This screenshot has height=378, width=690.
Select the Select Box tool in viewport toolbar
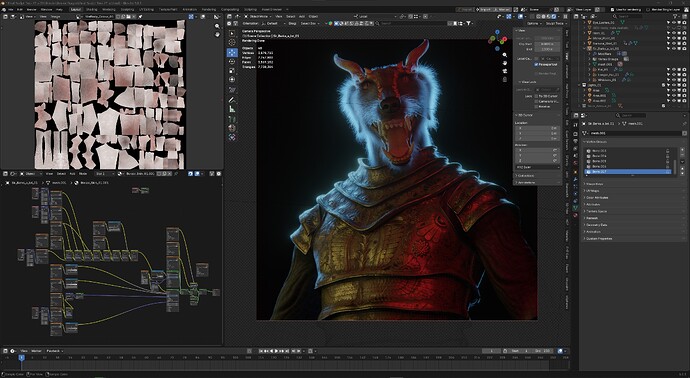[232, 33]
